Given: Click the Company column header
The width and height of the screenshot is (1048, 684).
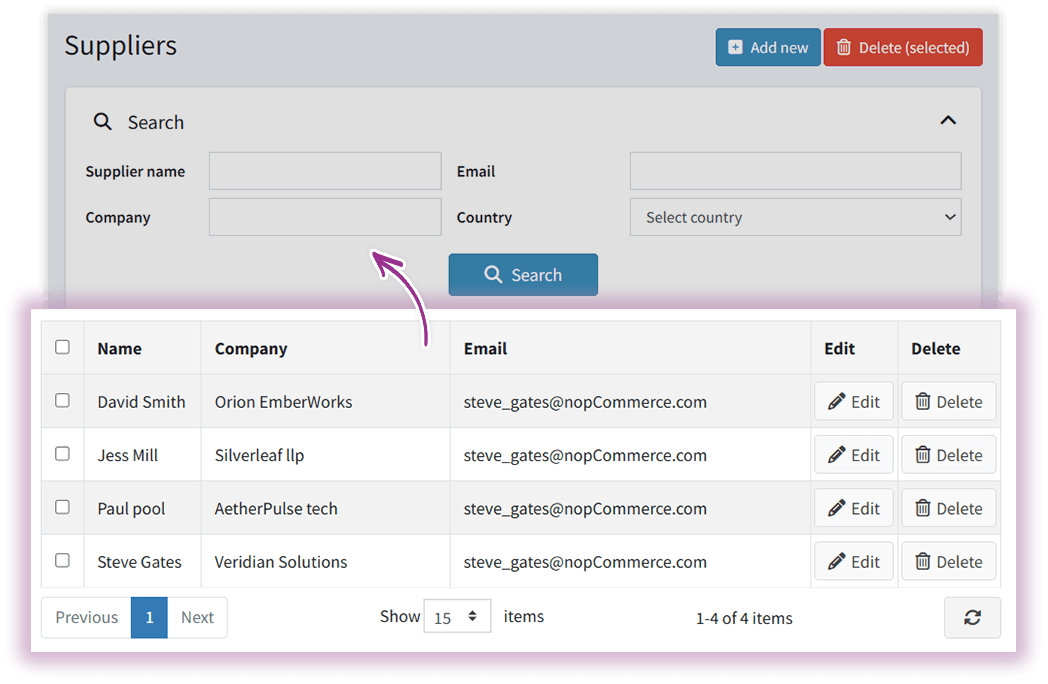Looking at the screenshot, I should pos(250,348).
